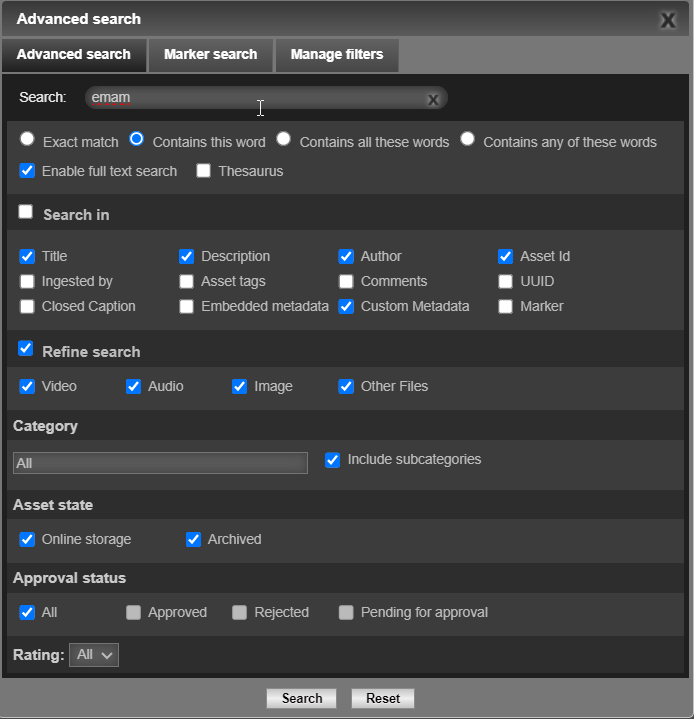Check the Rejected status checkbox
Screen dimensions: 694x719
click(x=239, y=613)
